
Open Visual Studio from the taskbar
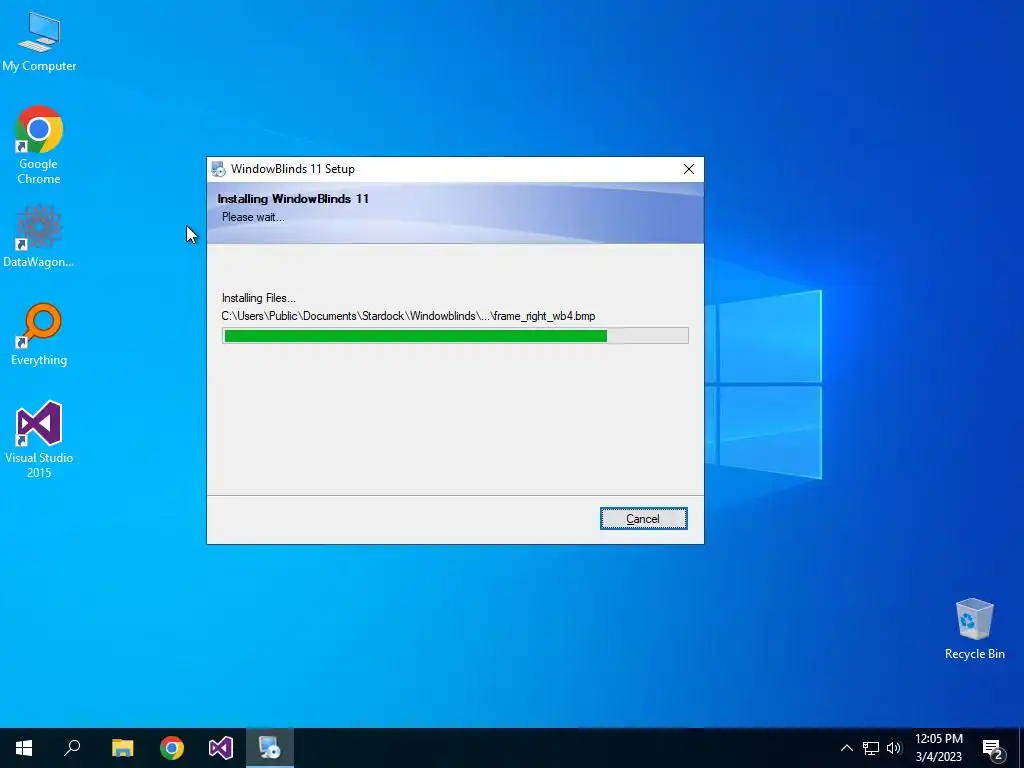[221, 748]
